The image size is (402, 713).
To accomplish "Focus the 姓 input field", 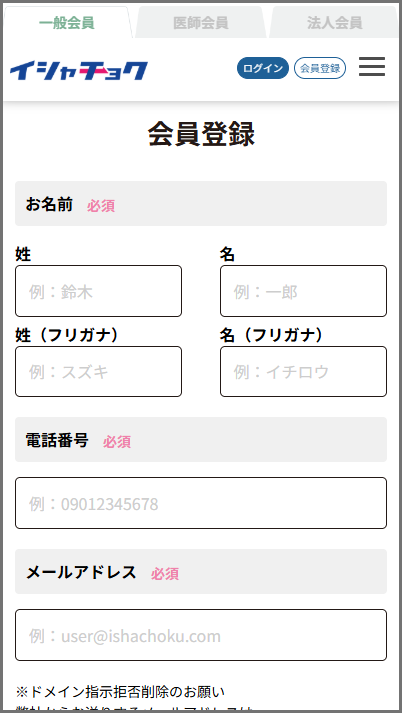I will (x=98, y=291).
